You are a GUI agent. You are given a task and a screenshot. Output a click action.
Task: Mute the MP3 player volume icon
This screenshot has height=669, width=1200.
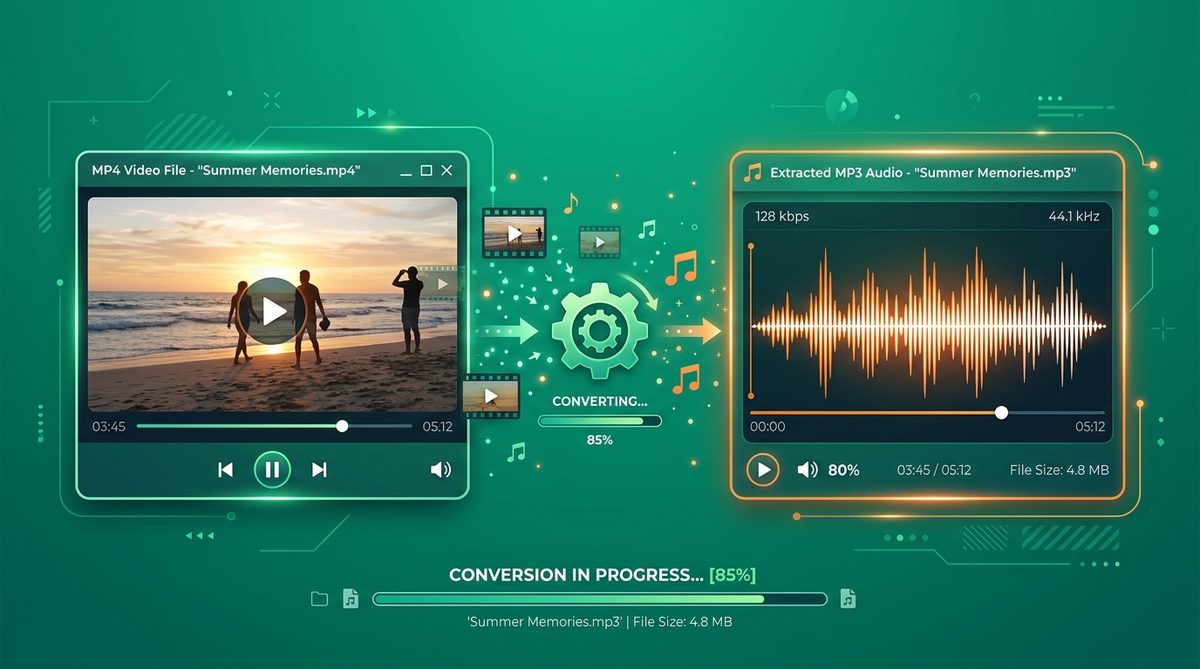pyautogui.click(x=807, y=469)
